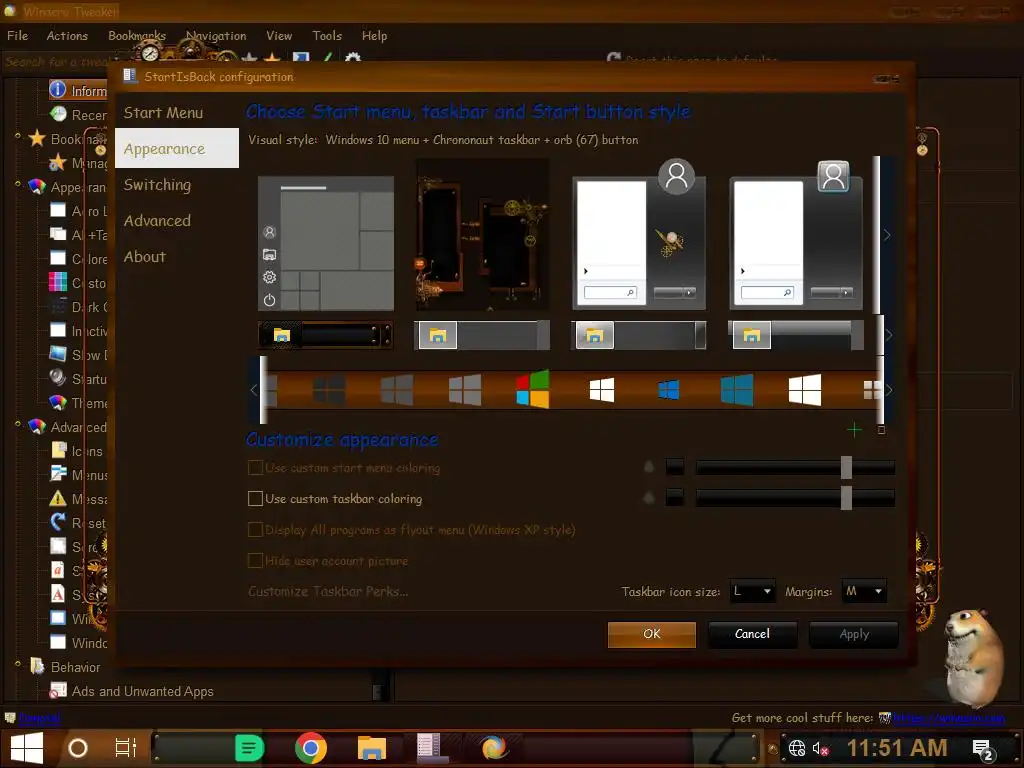The image size is (1024, 768).
Task: Pick the small blue Windows logo start button
Action: [x=668, y=390]
